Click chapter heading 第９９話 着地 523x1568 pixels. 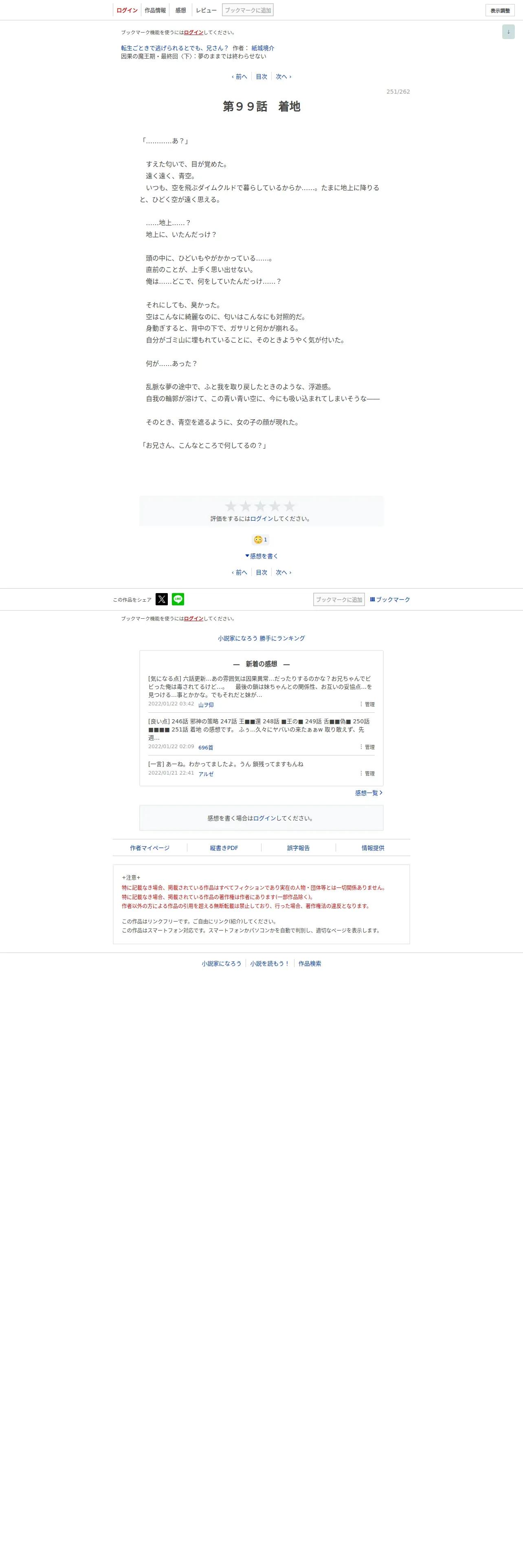pyautogui.click(x=261, y=107)
